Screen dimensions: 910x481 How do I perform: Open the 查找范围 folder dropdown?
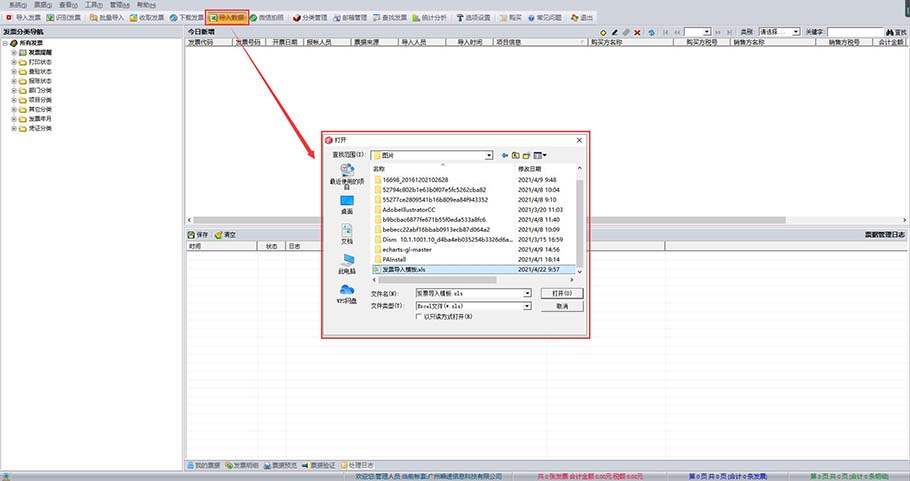(489, 156)
